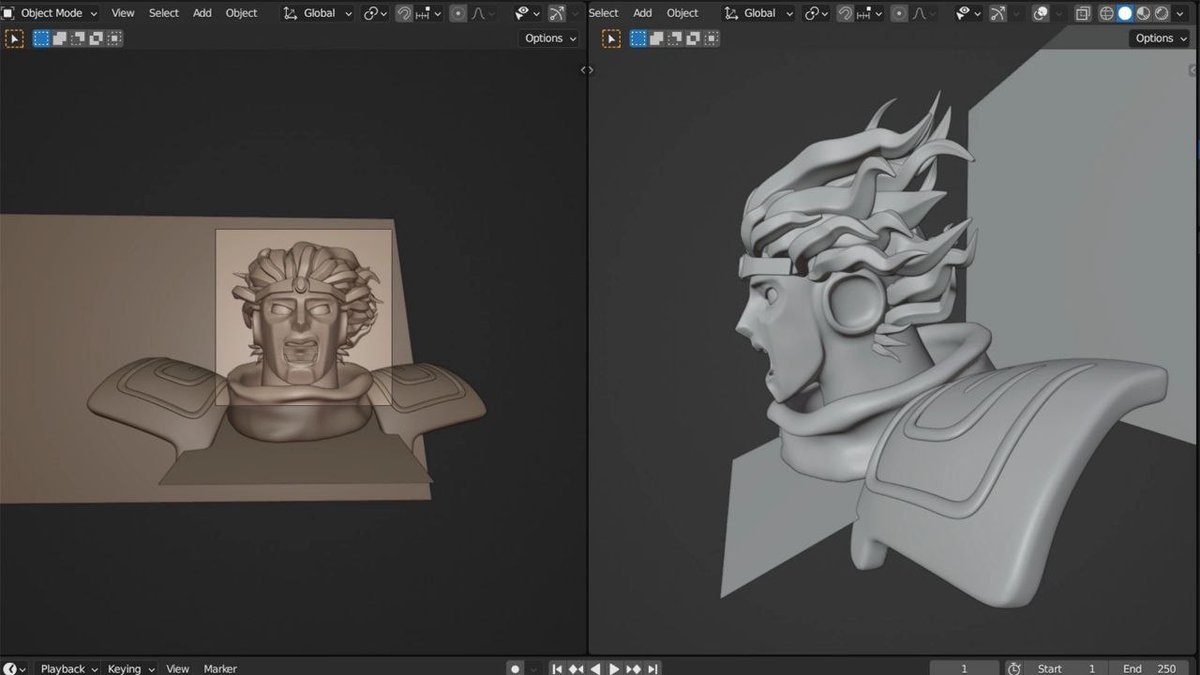Switch to rendered shading in right viewport
This screenshot has height=675, width=1200.
(x=1162, y=13)
